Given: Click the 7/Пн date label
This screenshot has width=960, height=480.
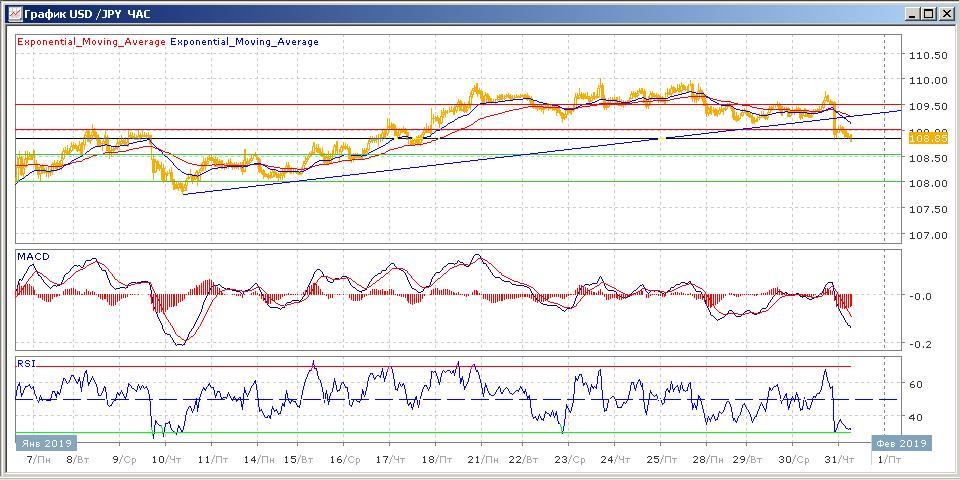Looking at the screenshot, I should 41,460.
